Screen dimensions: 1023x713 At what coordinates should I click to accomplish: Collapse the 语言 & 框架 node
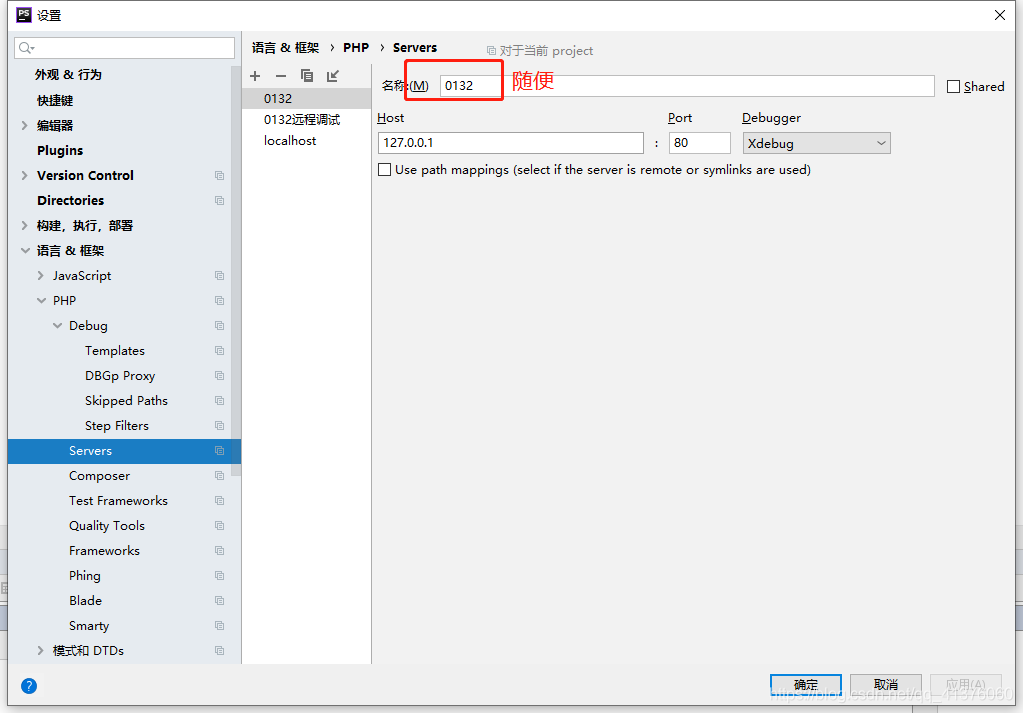[x=25, y=250]
